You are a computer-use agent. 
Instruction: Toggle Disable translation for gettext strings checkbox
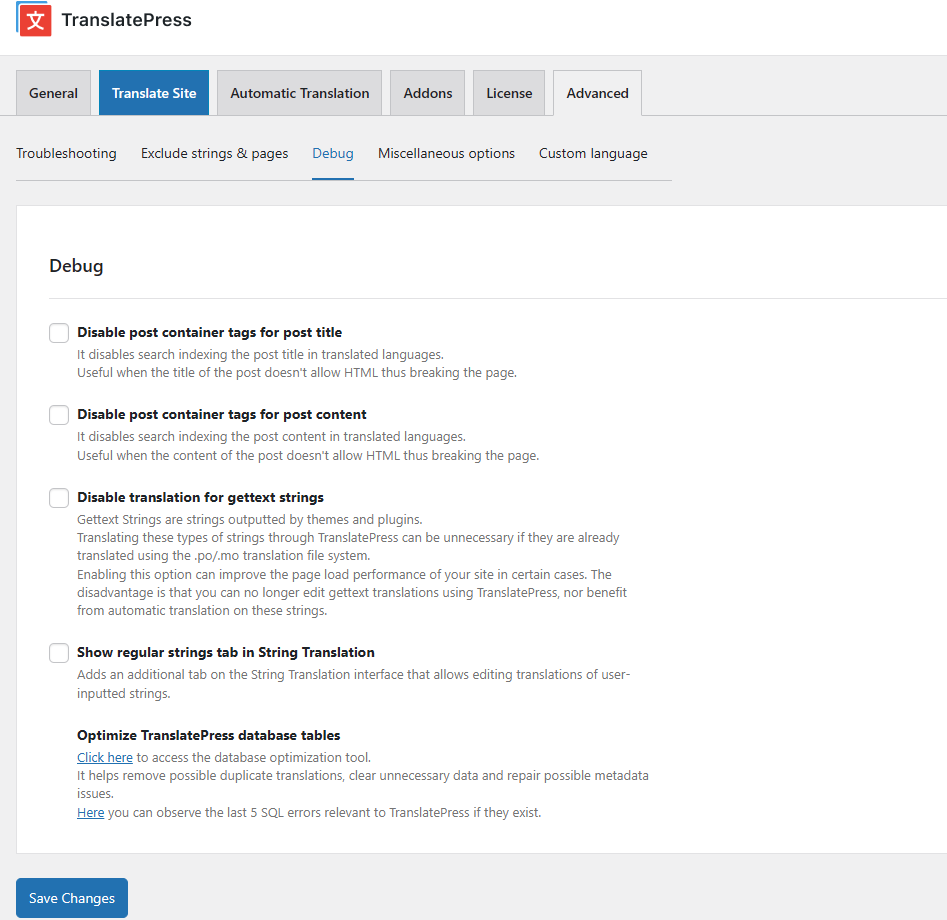[x=59, y=498]
